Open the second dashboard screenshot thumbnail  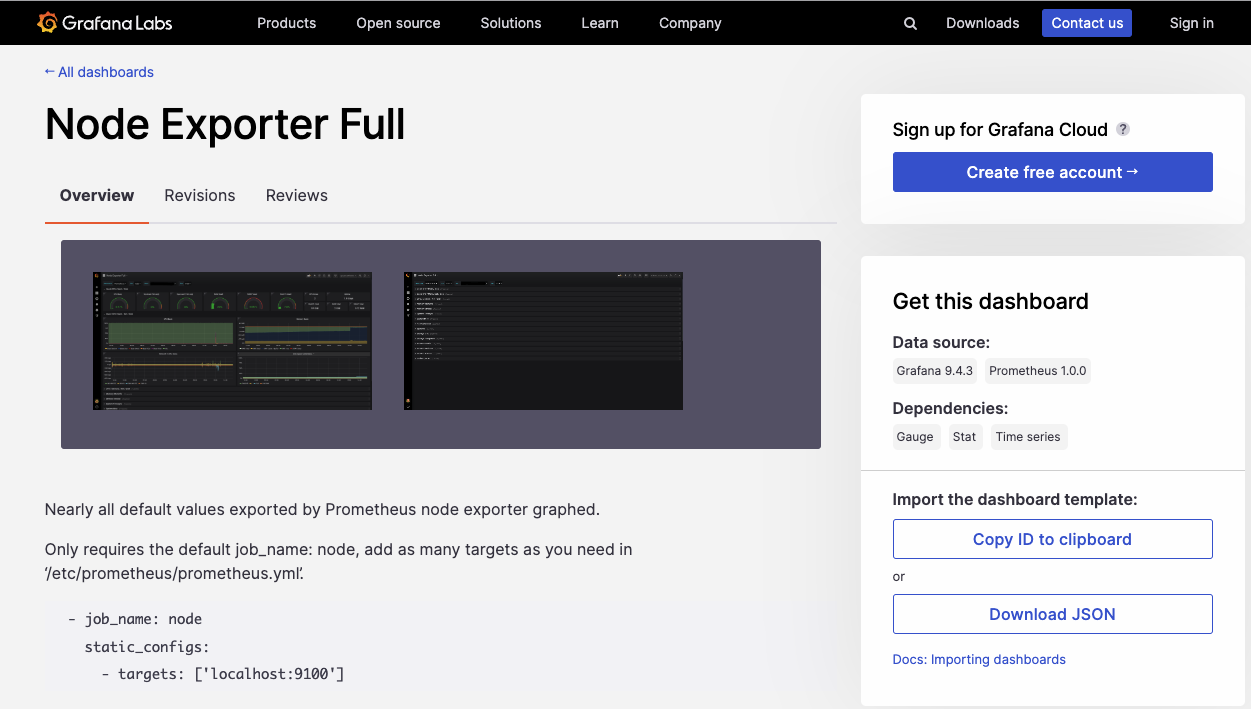pyautogui.click(x=543, y=340)
